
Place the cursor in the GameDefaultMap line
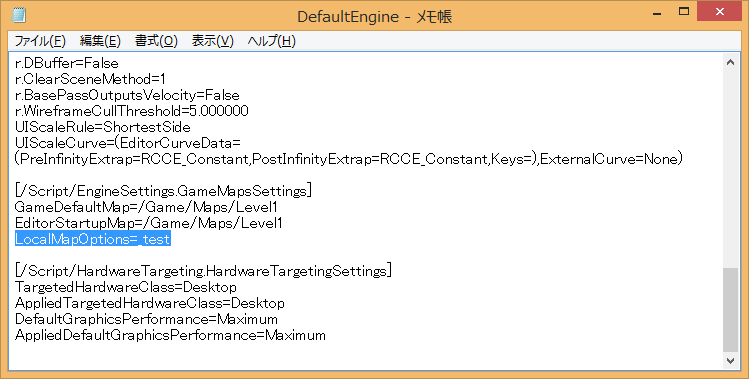(x=146, y=207)
